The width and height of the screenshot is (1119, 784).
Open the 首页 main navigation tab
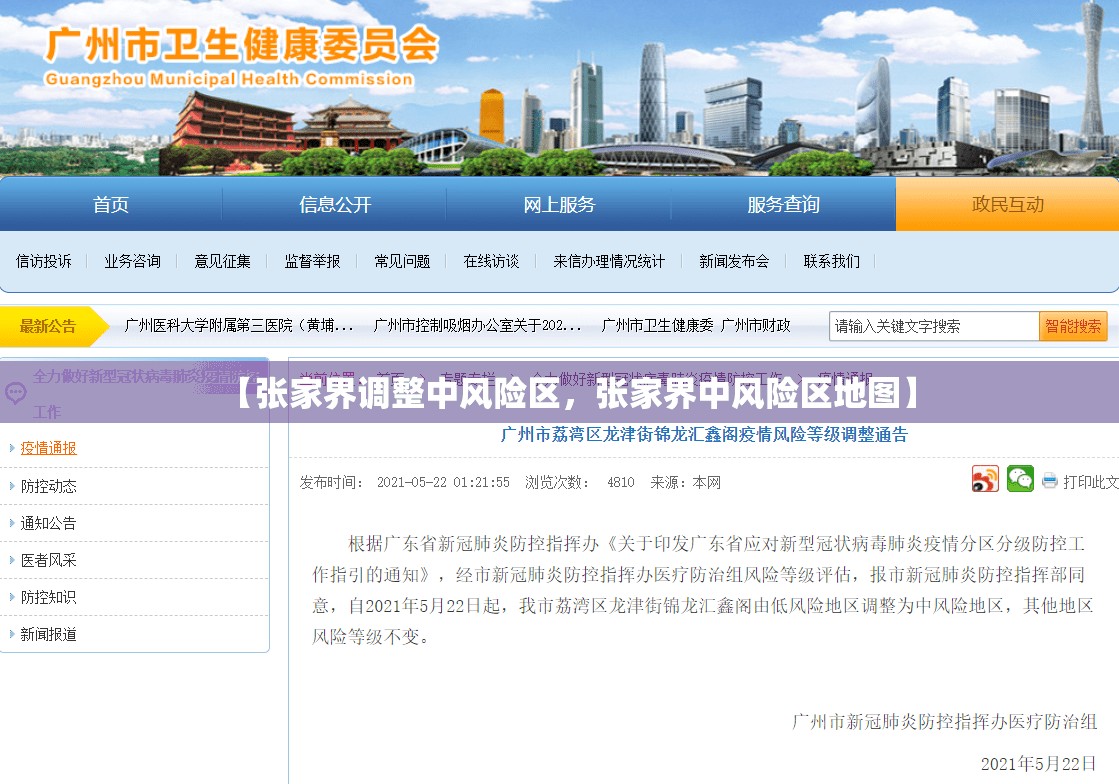coord(111,205)
